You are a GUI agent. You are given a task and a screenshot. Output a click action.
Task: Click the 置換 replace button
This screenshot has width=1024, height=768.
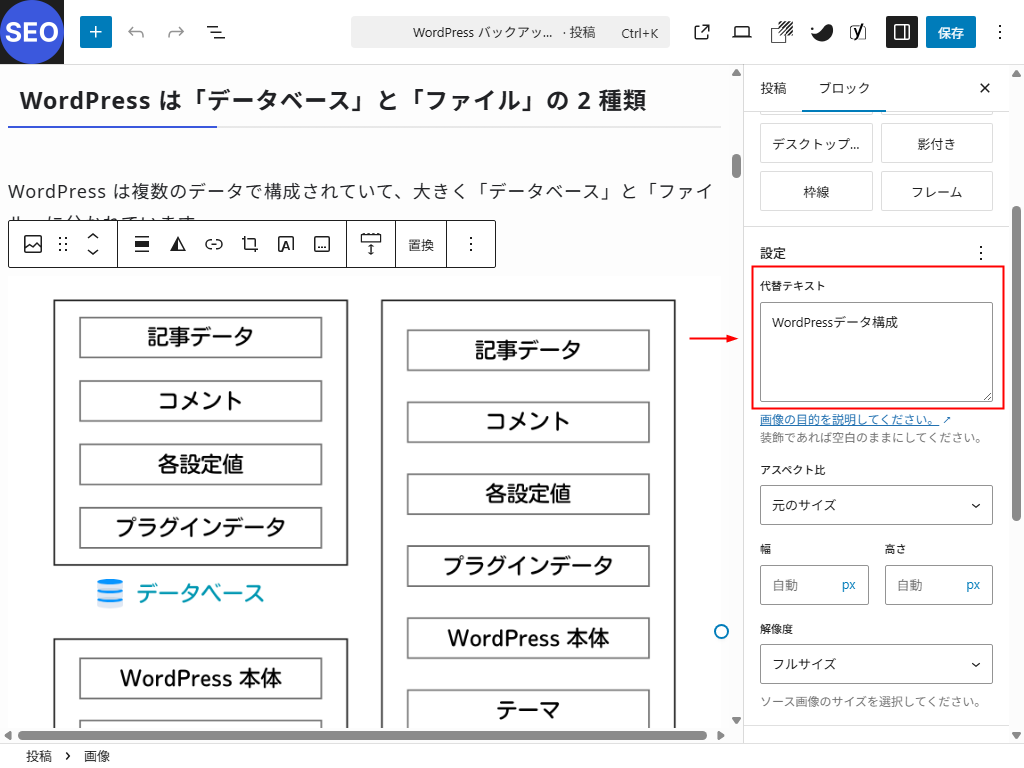[421, 245]
